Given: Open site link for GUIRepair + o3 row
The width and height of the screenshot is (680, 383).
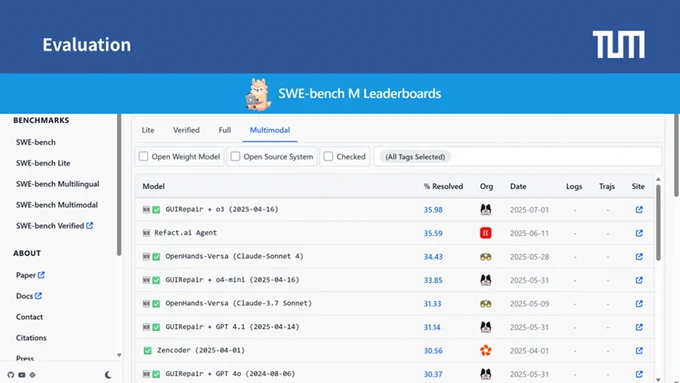Looking at the screenshot, I should [639, 210].
